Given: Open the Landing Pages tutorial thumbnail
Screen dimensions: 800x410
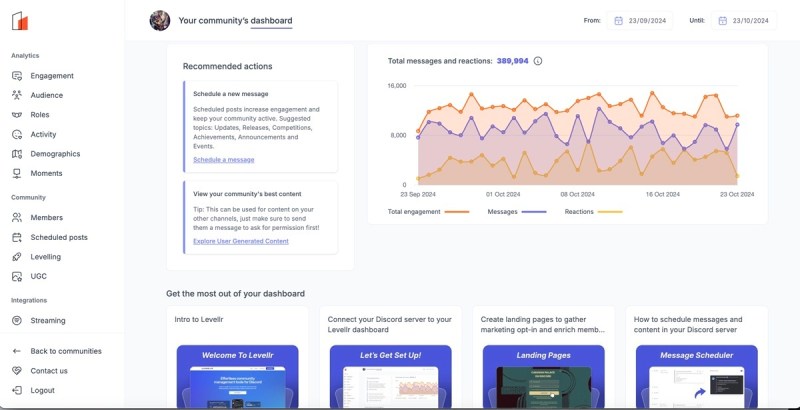Looking at the screenshot, I should (543, 376).
